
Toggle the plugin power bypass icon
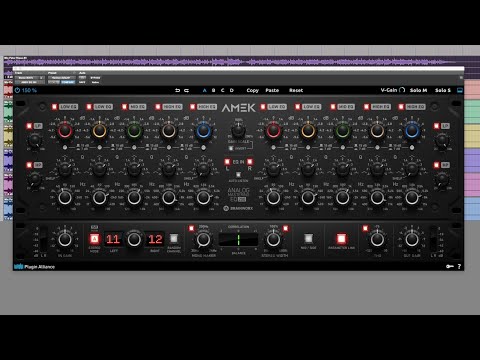click(17, 90)
